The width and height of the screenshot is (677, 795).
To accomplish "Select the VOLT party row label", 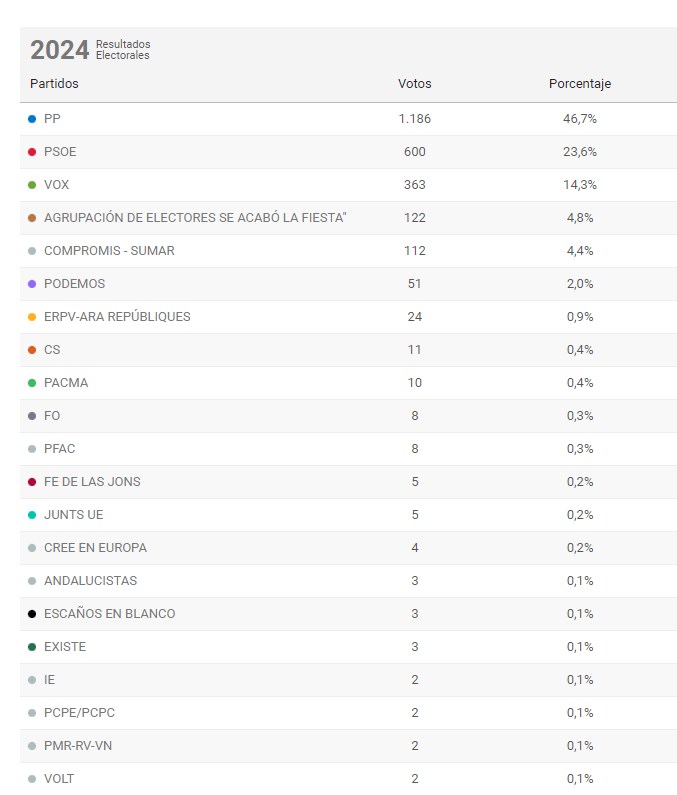I will pos(59,779).
